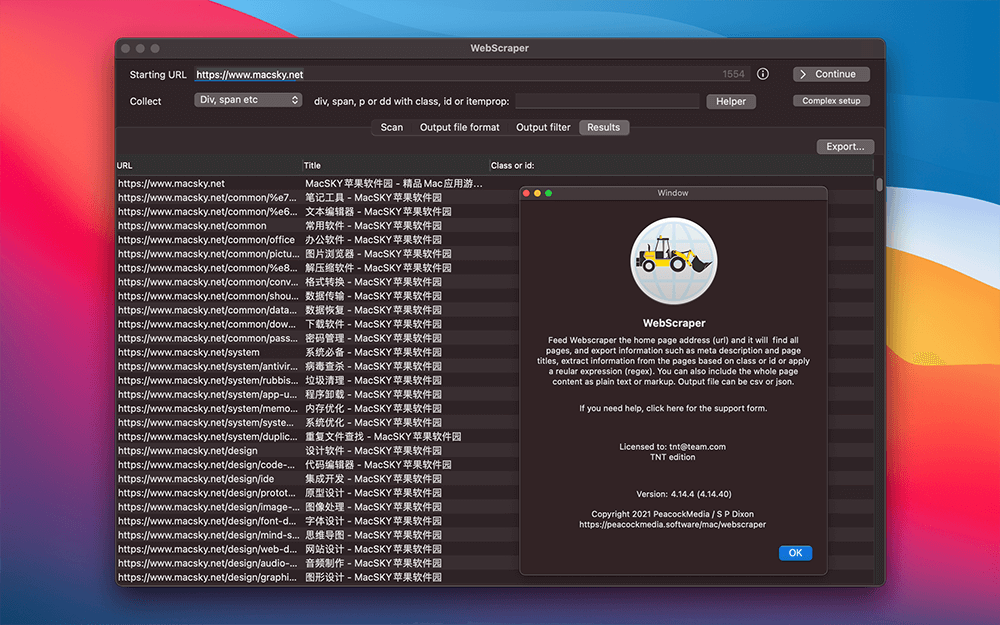Viewport: 1000px width, 625px height.
Task: Select the Results tab
Action: click(603, 128)
